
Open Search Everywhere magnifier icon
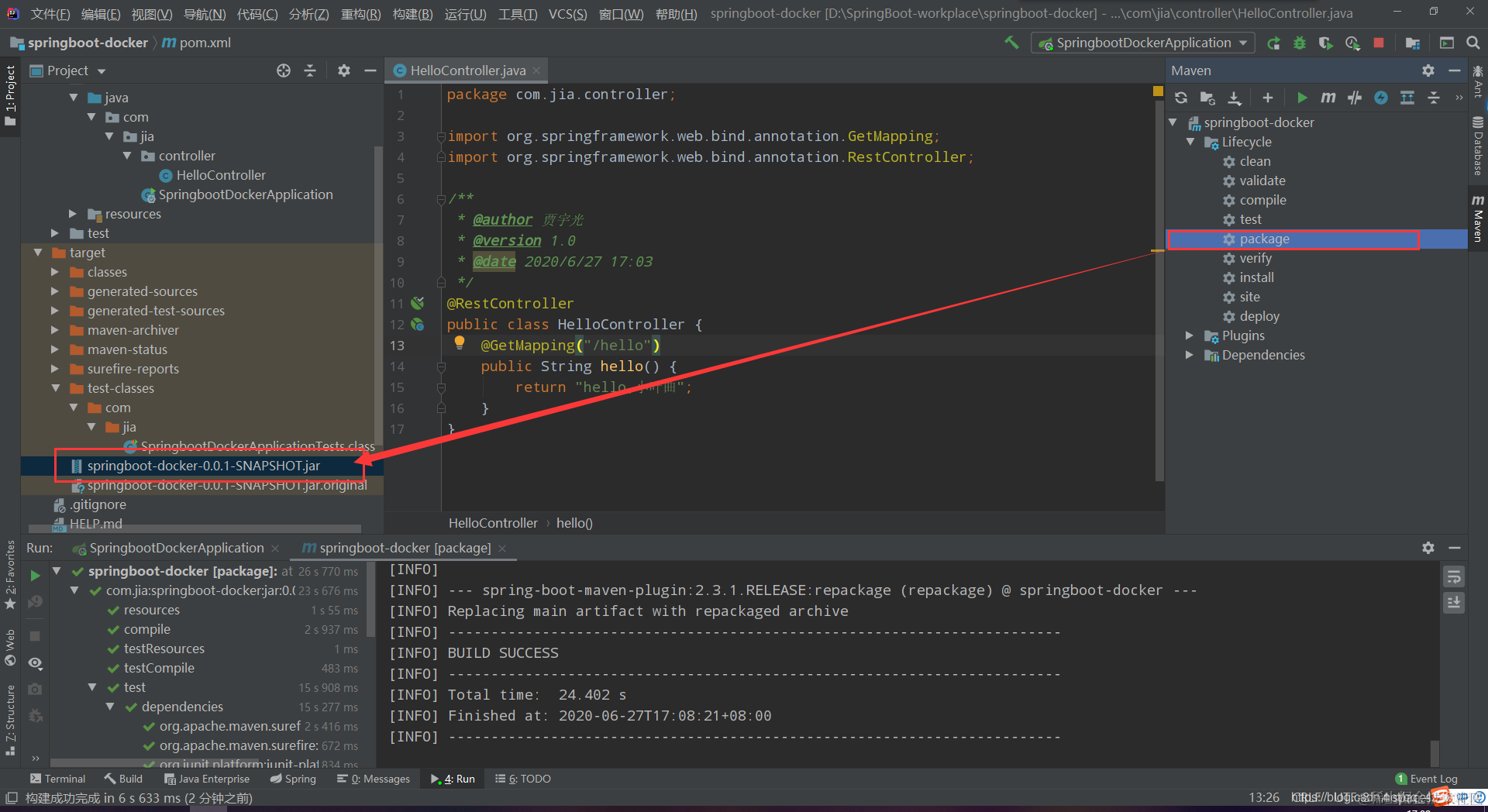[x=1473, y=43]
